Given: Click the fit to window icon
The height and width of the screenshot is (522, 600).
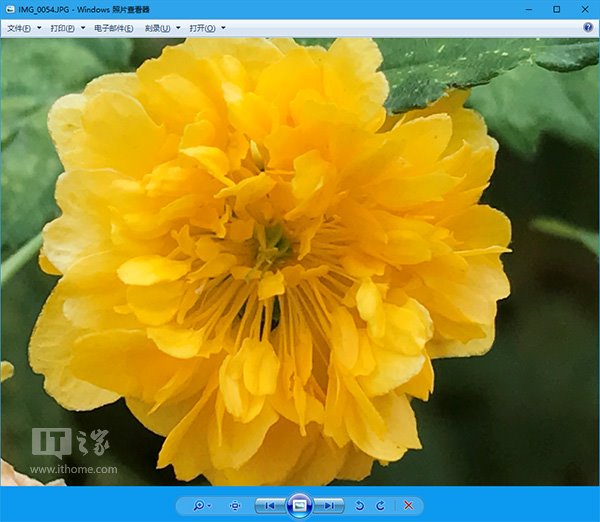Looking at the screenshot, I should pyautogui.click(x=235, y=506).
